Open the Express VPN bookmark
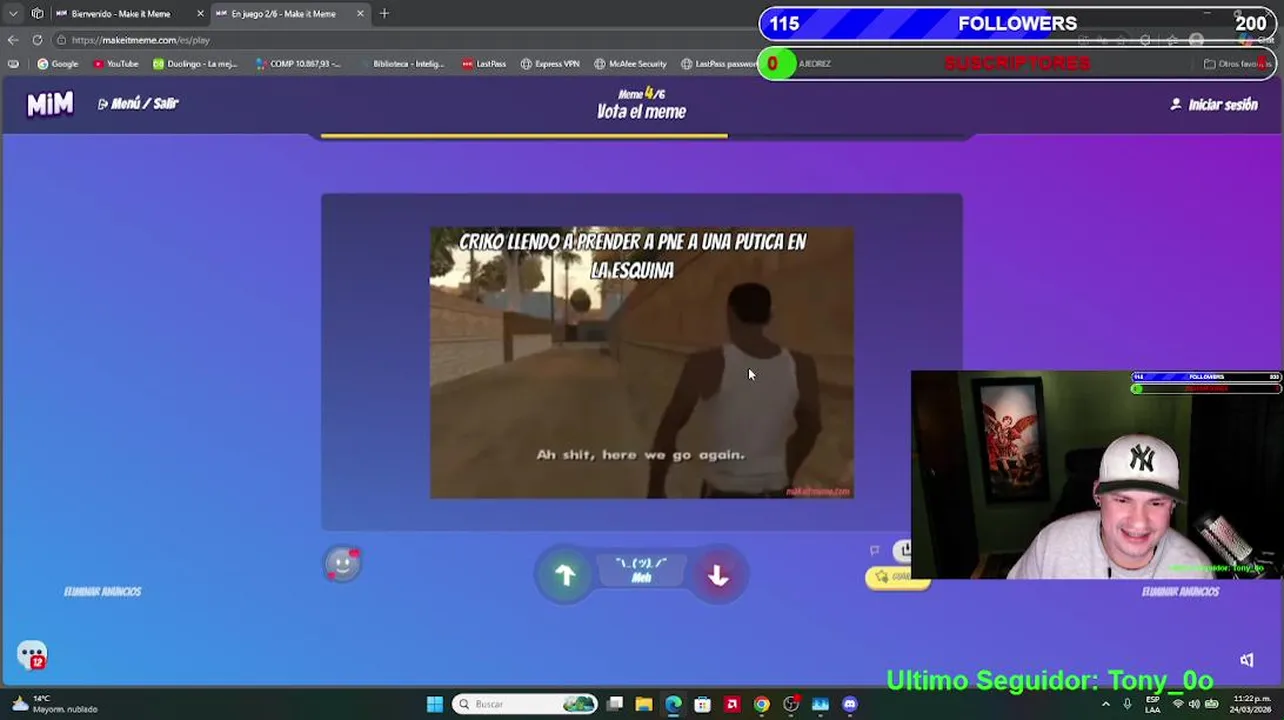1284x720 pixels. click(550, 64)
